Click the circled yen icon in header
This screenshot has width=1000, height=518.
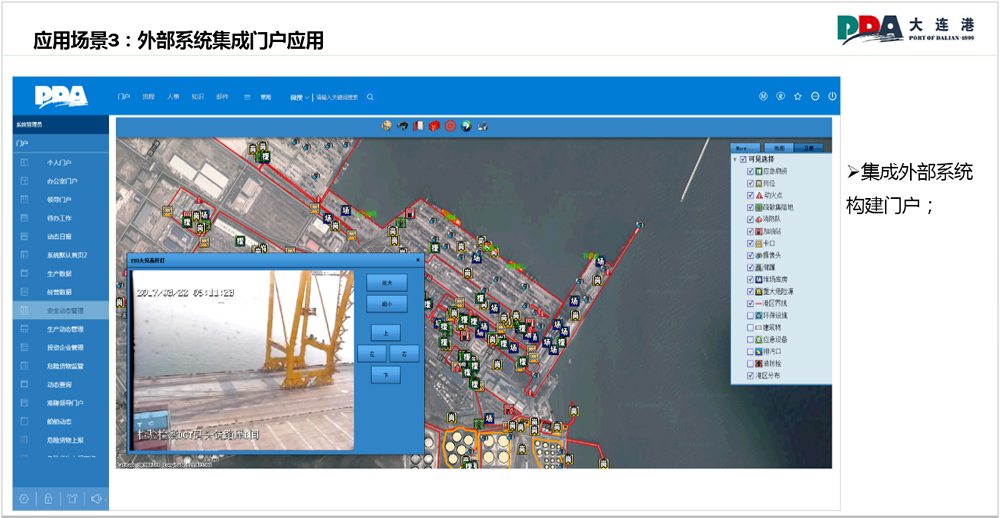click(x=780, y=96)
